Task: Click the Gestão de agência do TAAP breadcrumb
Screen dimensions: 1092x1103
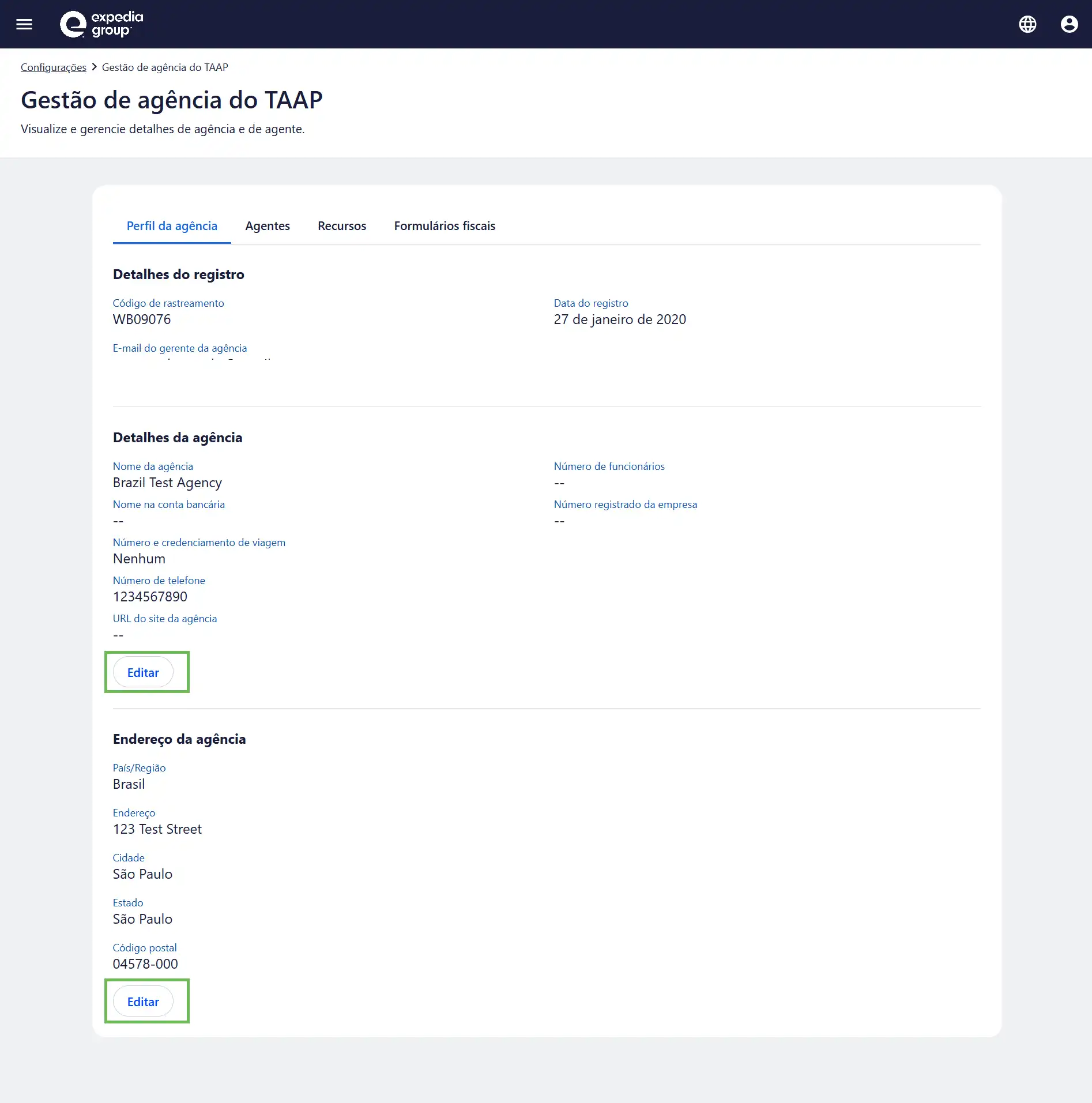Action: pyautogui.click(x=165, y=67)
